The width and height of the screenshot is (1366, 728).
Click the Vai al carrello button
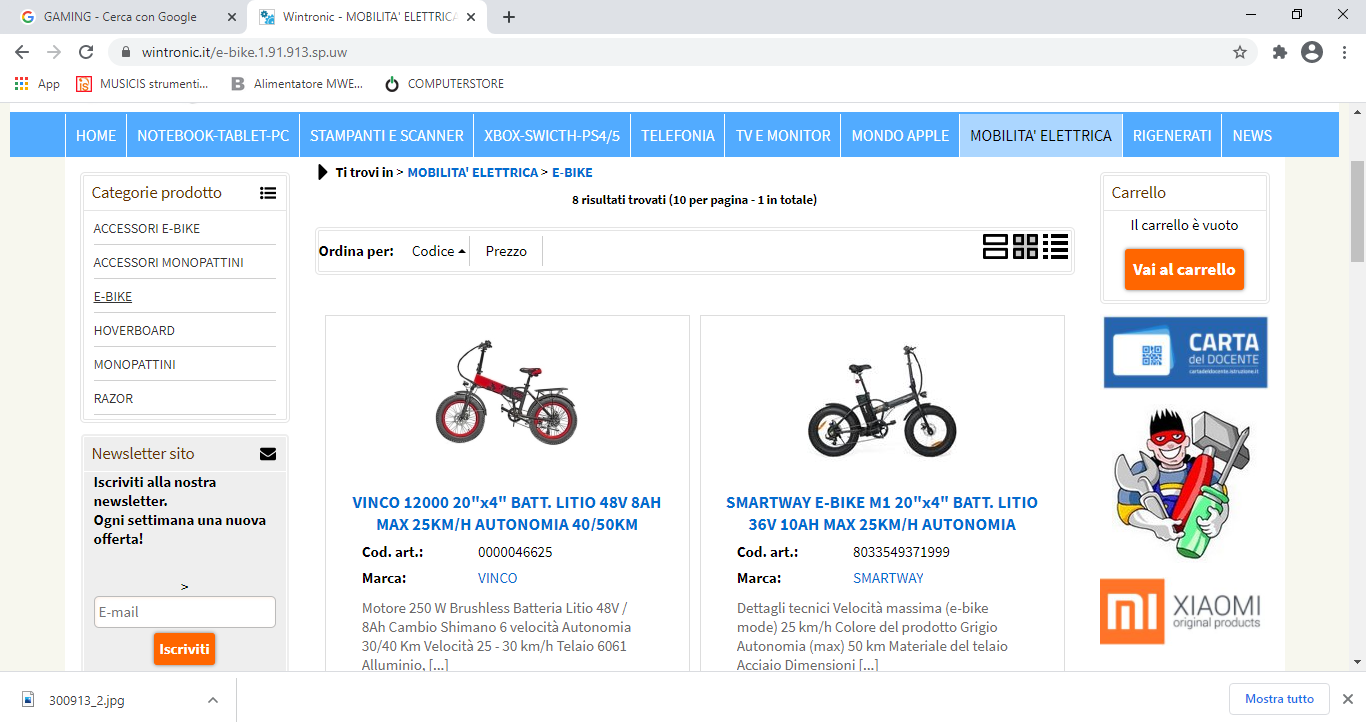pyautogui.click(x=1184, y=270)
